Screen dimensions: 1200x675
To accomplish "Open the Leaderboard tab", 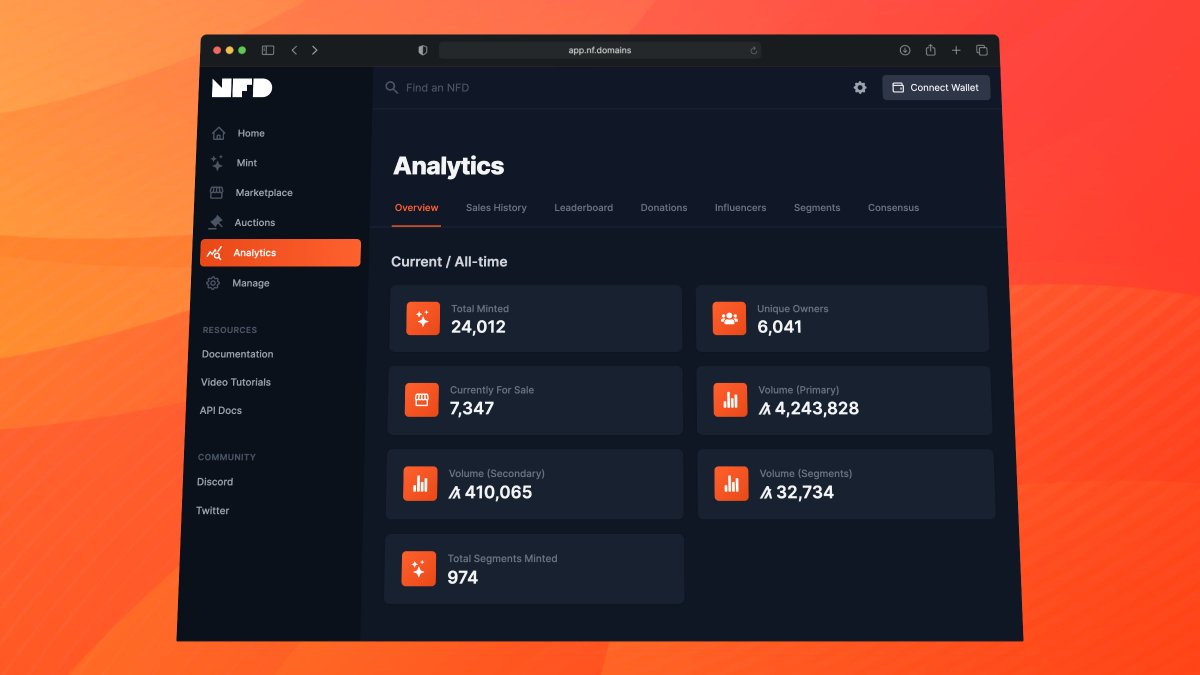I will coord(584,208).
